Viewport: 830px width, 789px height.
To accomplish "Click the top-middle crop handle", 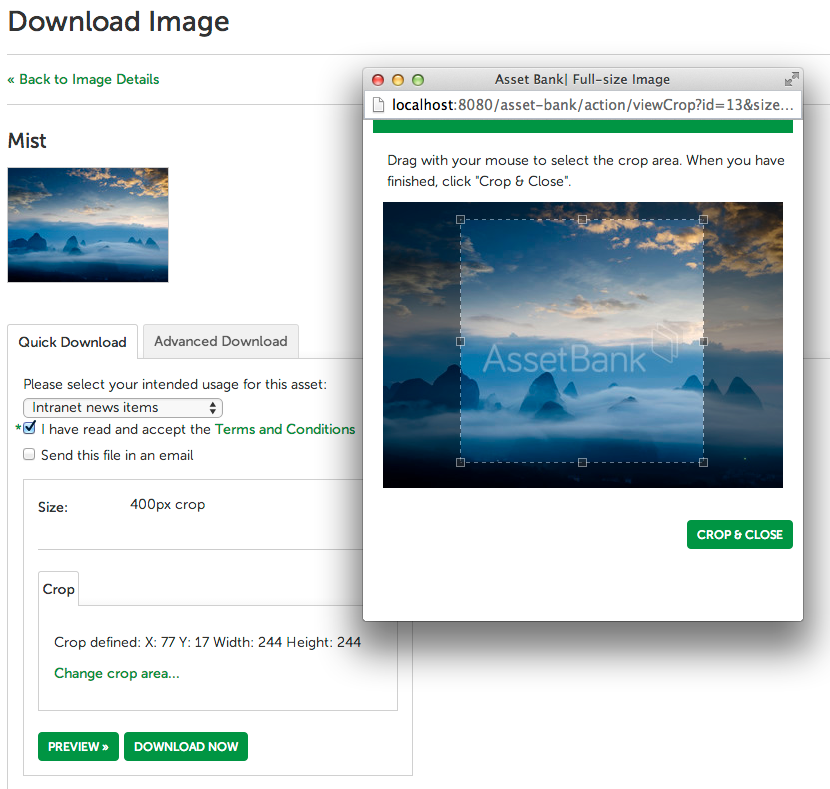I will (x=582, y=219).
